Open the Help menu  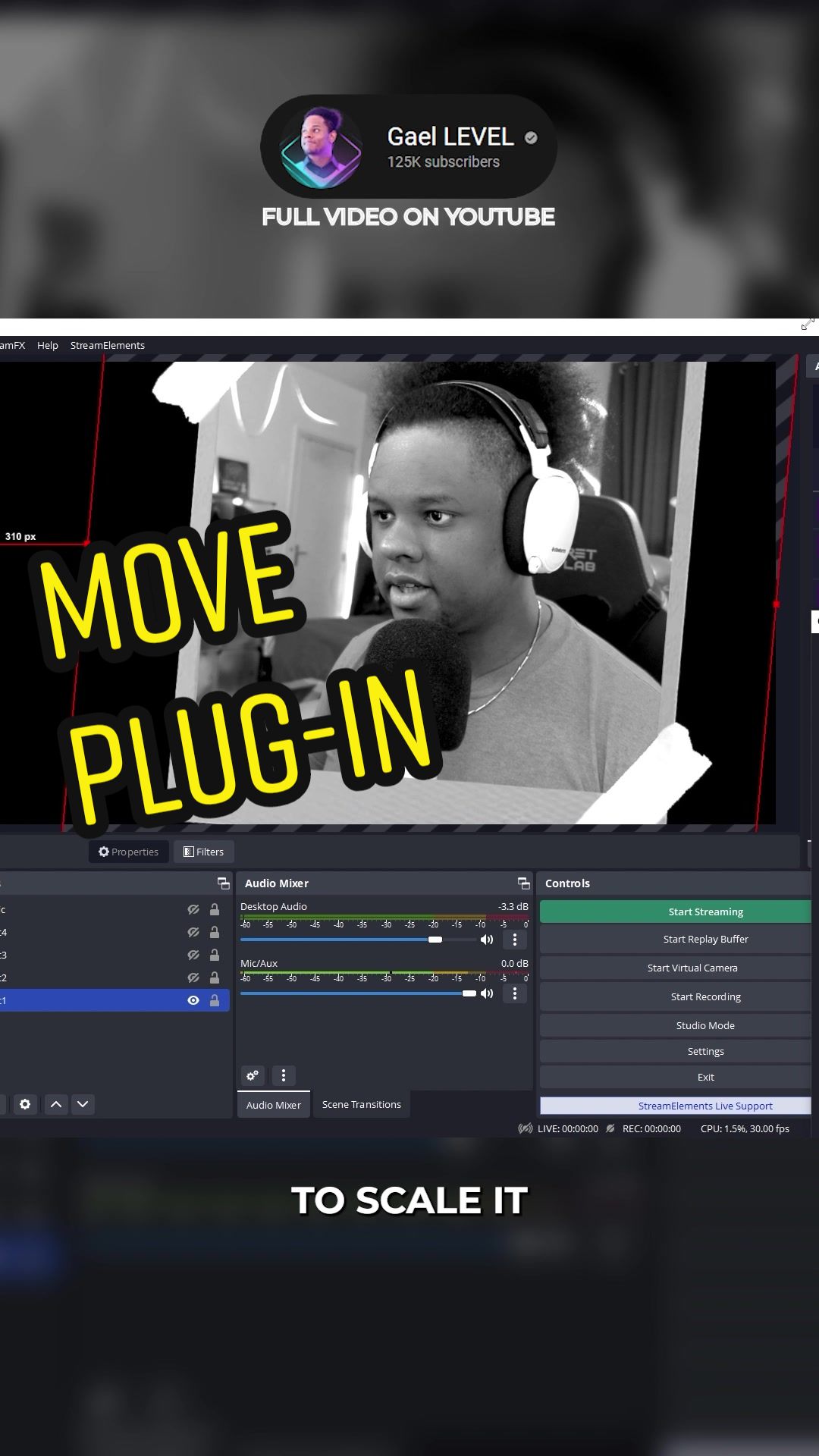48,345
